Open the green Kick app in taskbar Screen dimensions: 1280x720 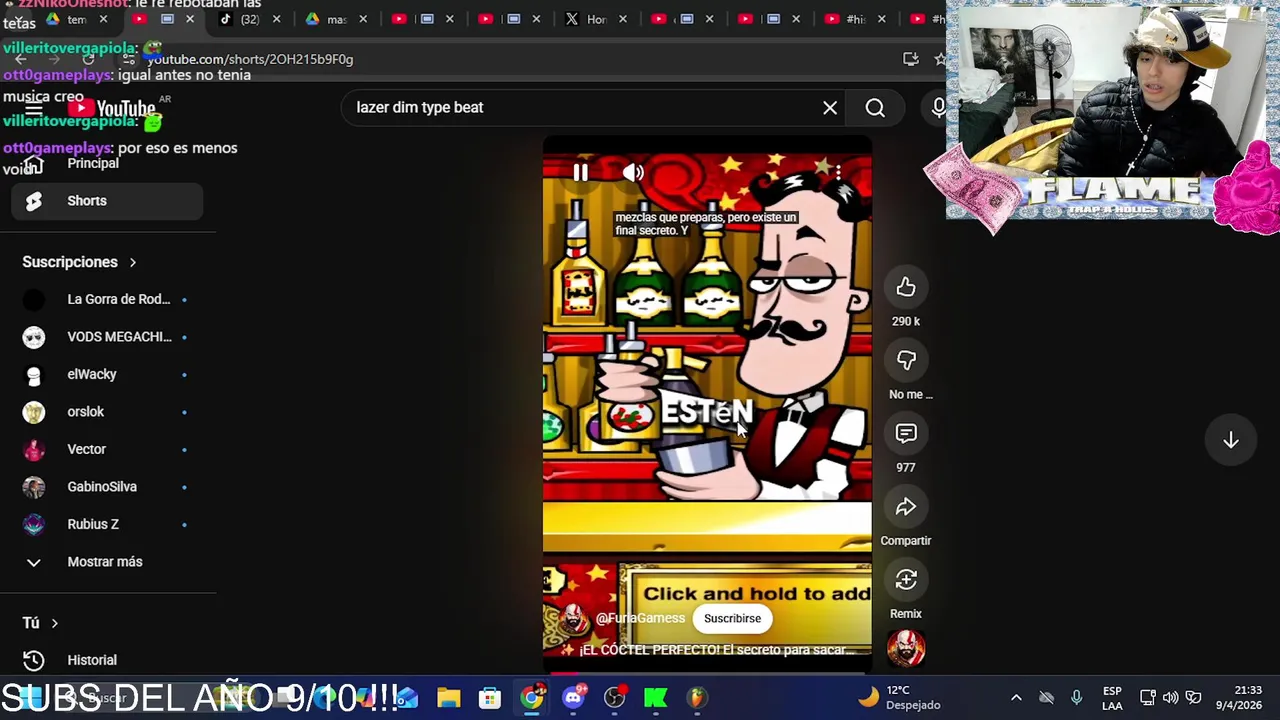pos(656,698)
